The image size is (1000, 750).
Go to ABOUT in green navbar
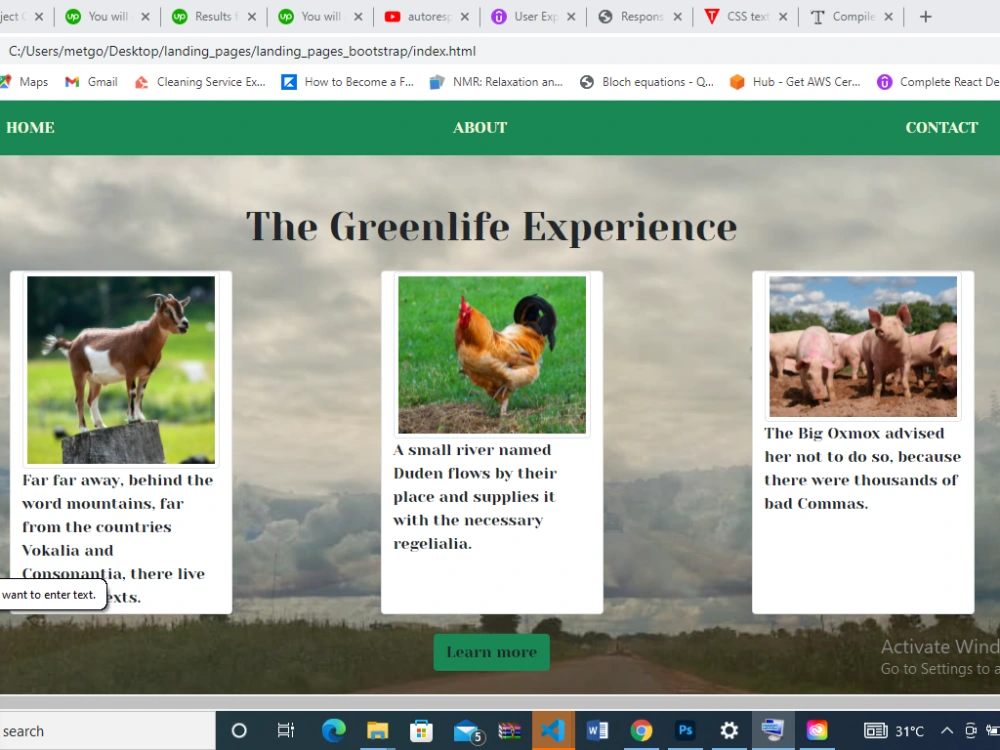(x=480, y=128)
